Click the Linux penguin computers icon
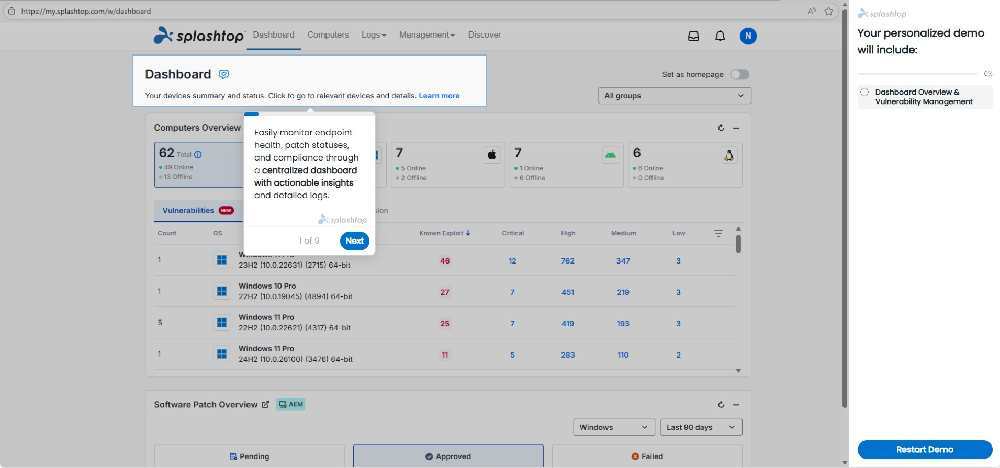Image resolution: width=1000 pixels, height=468 pixels. tap(729, 155)
